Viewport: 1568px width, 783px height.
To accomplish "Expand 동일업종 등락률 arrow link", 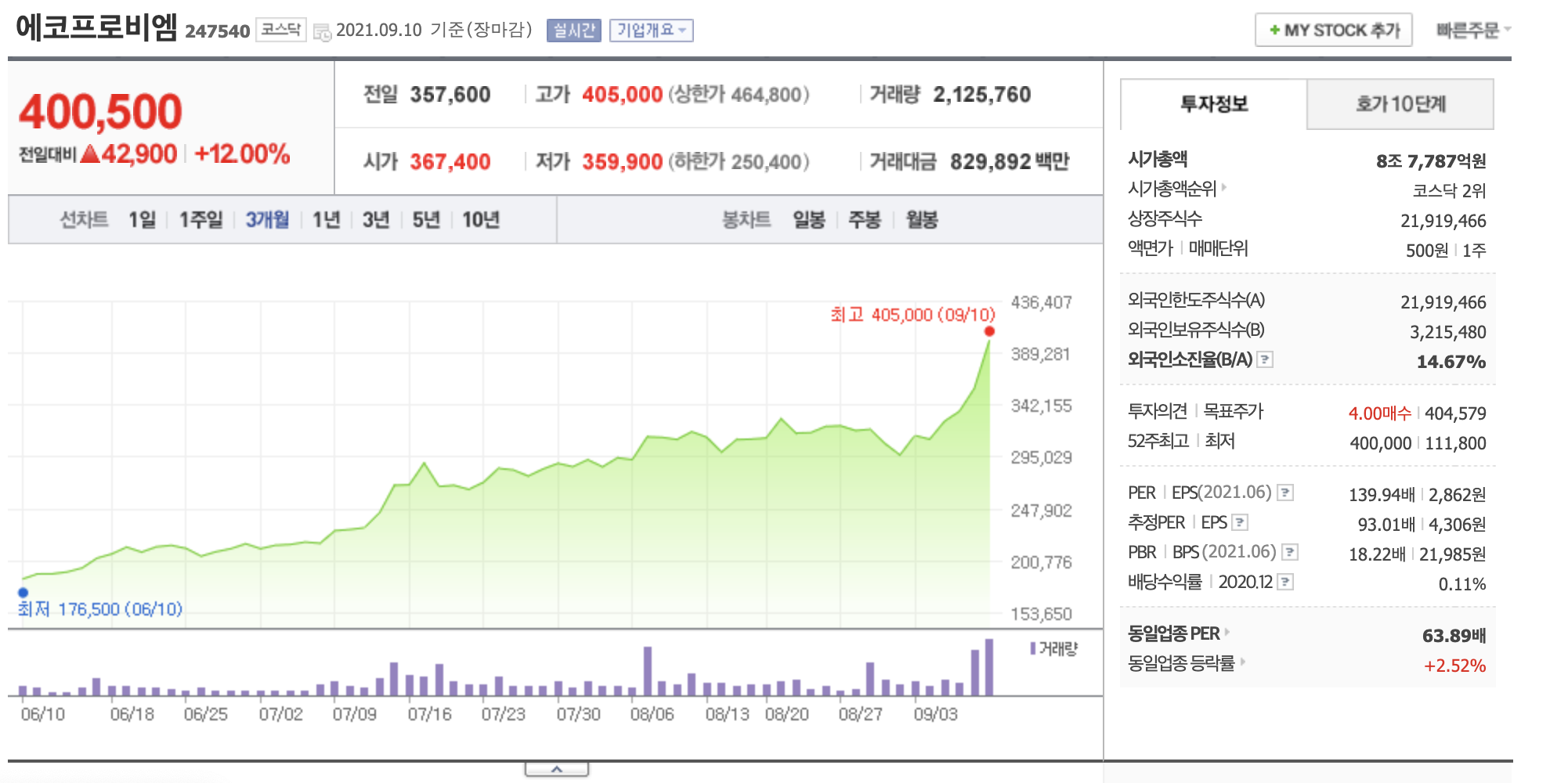I will (1242, 662).
